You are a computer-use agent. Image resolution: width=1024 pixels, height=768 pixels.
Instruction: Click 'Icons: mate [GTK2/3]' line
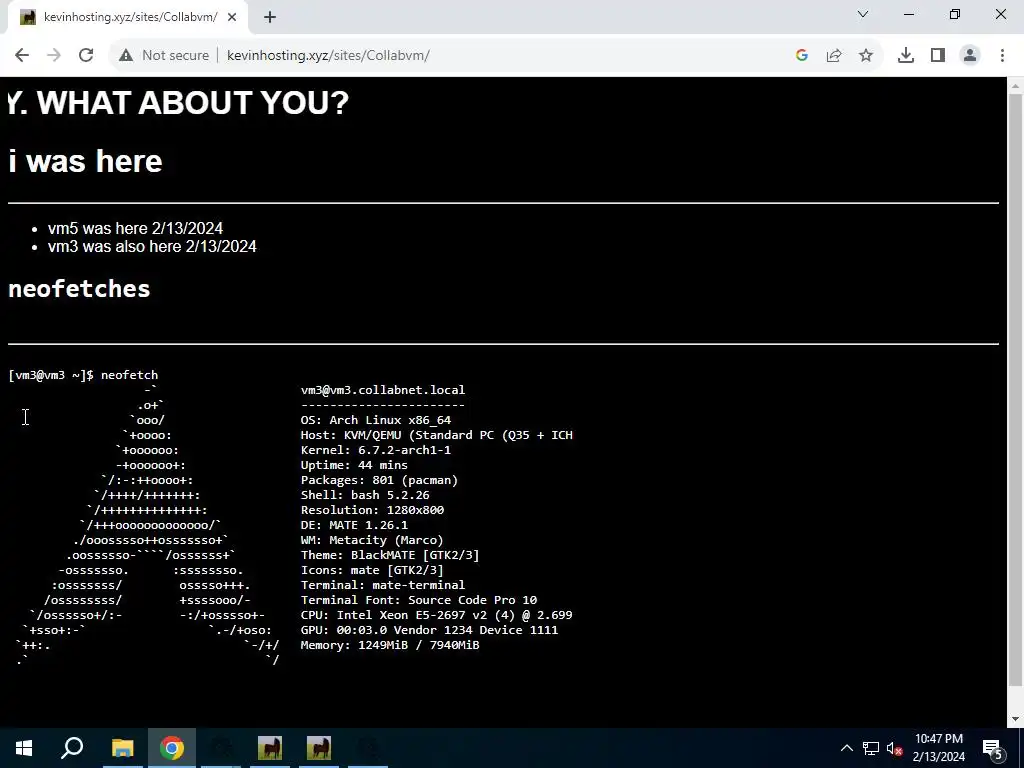372,570
